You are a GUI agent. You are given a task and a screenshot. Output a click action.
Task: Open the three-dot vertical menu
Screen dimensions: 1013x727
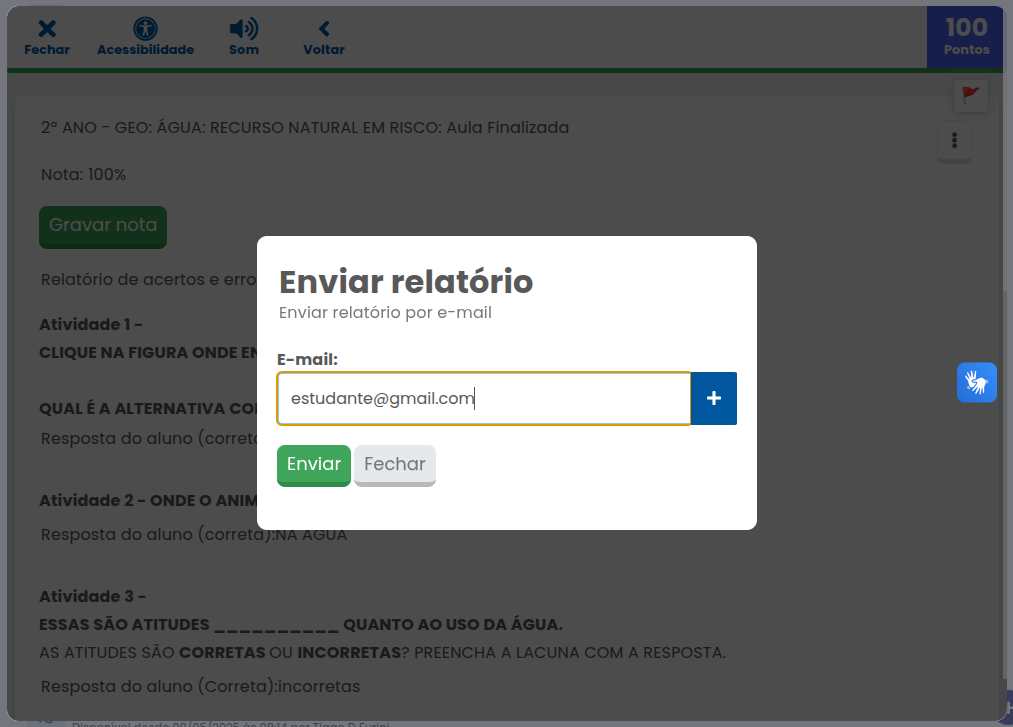(954, 140)
